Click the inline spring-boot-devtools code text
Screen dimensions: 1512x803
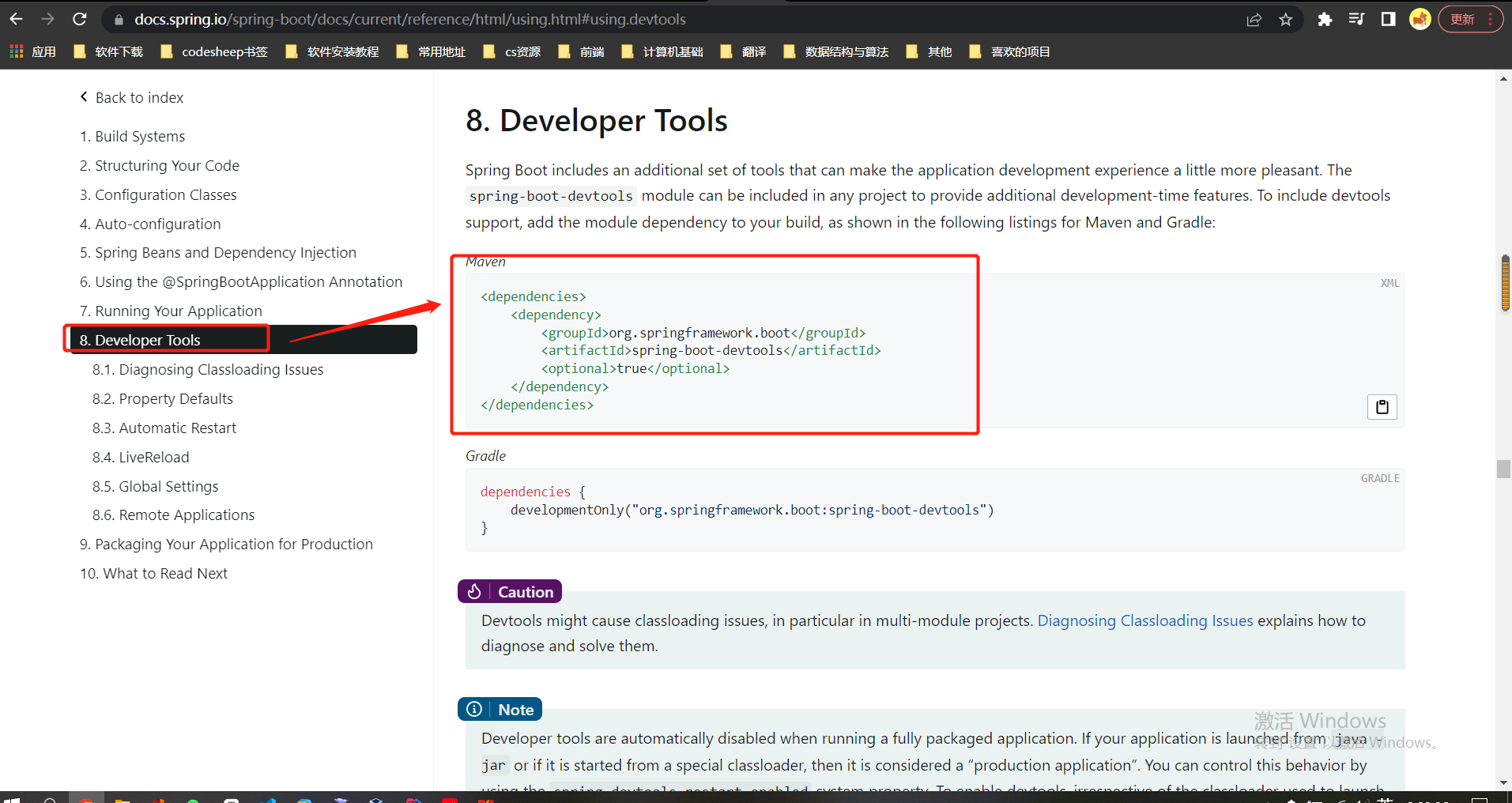pos(551,196)
